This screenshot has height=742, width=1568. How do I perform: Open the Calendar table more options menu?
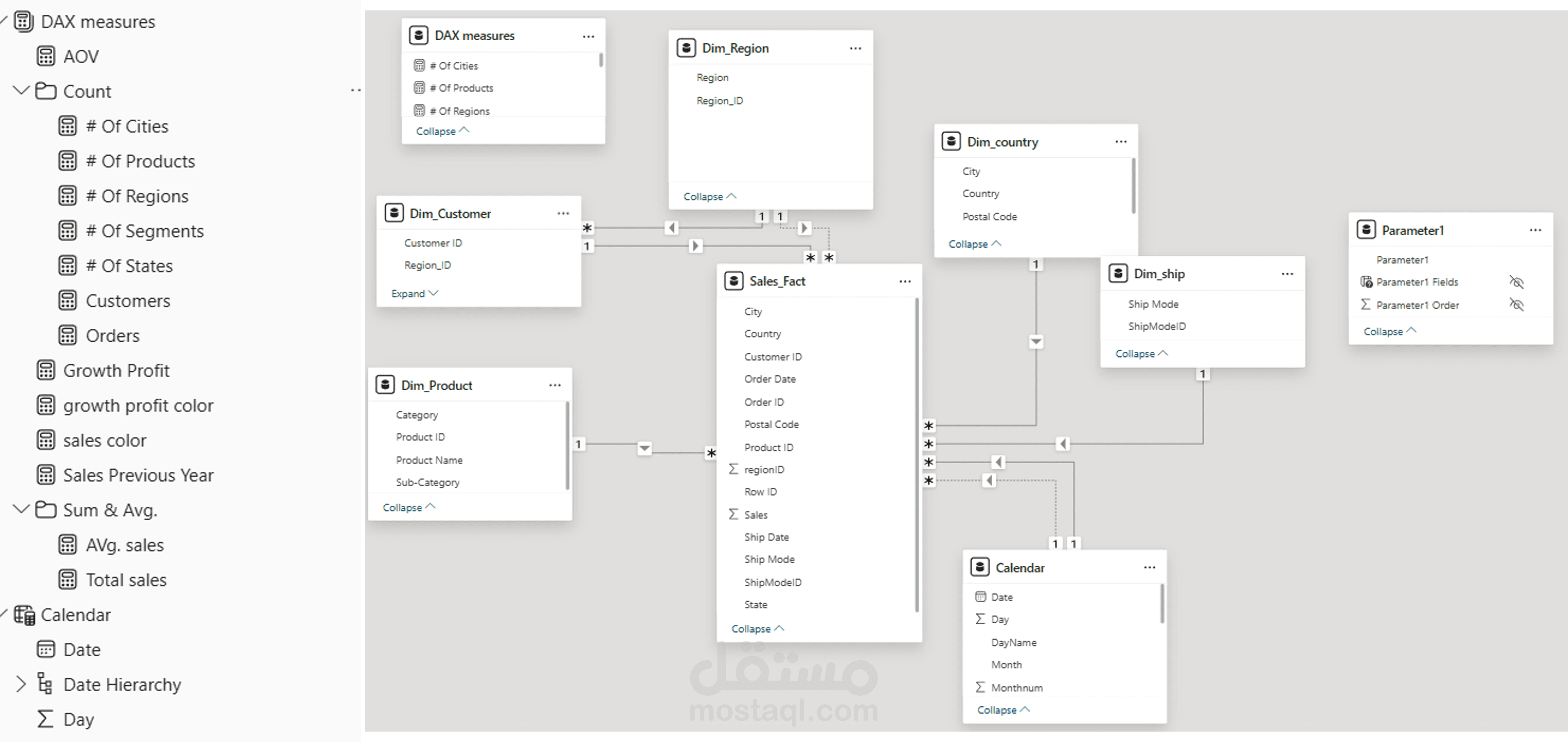coord(1149,567)
